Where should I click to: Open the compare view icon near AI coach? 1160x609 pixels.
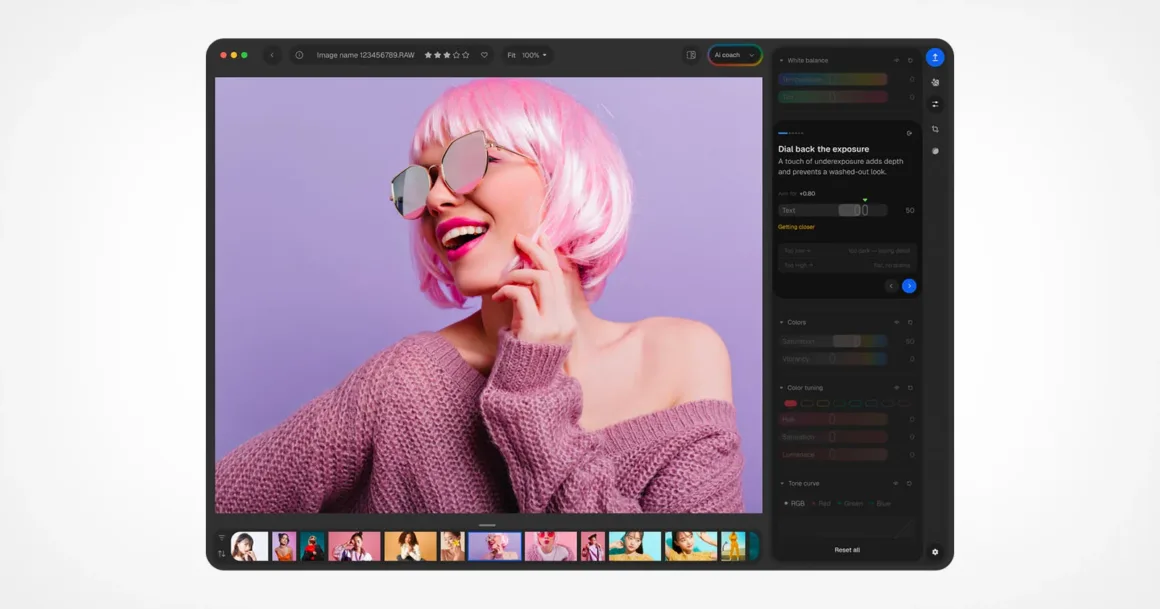pos(691,55)
